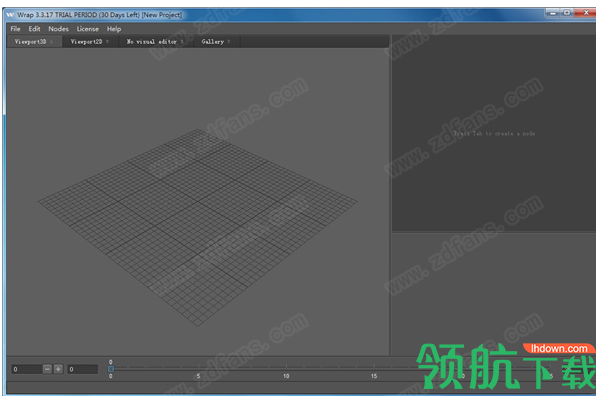The width and height of the screenshot is (596, 396).
Task: Expand the Viewport2D tab dropdown arrow
Action: click(108, 41)
